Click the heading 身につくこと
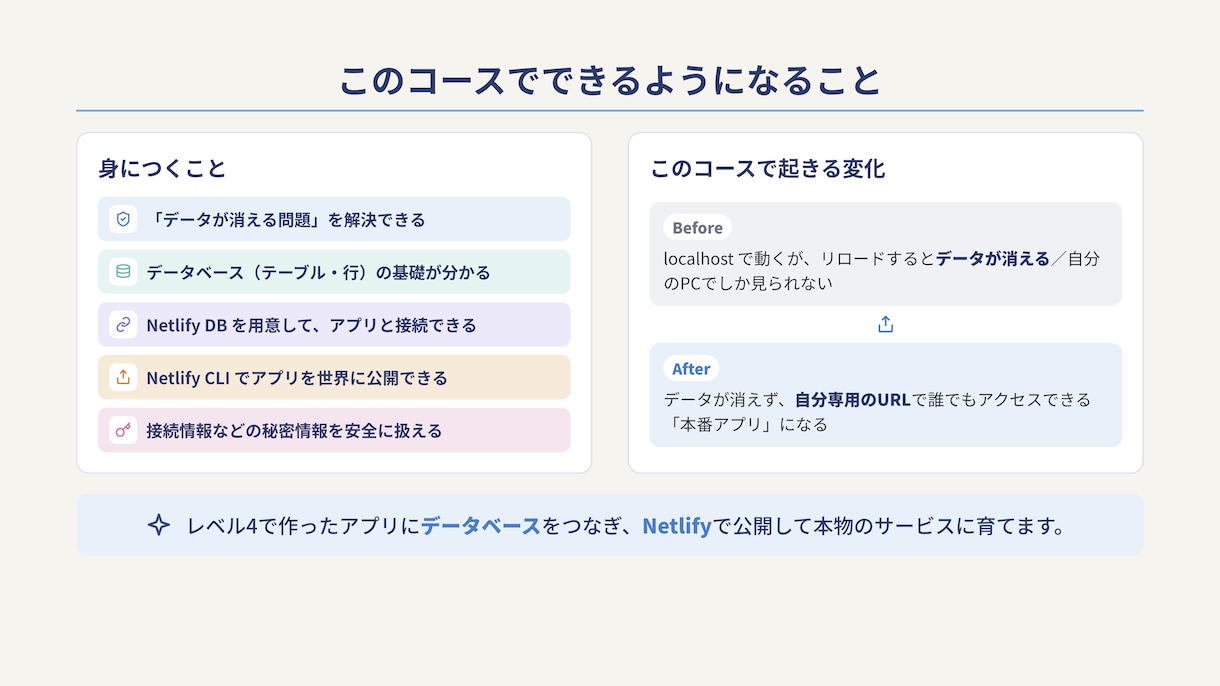 tap(163, 168)
